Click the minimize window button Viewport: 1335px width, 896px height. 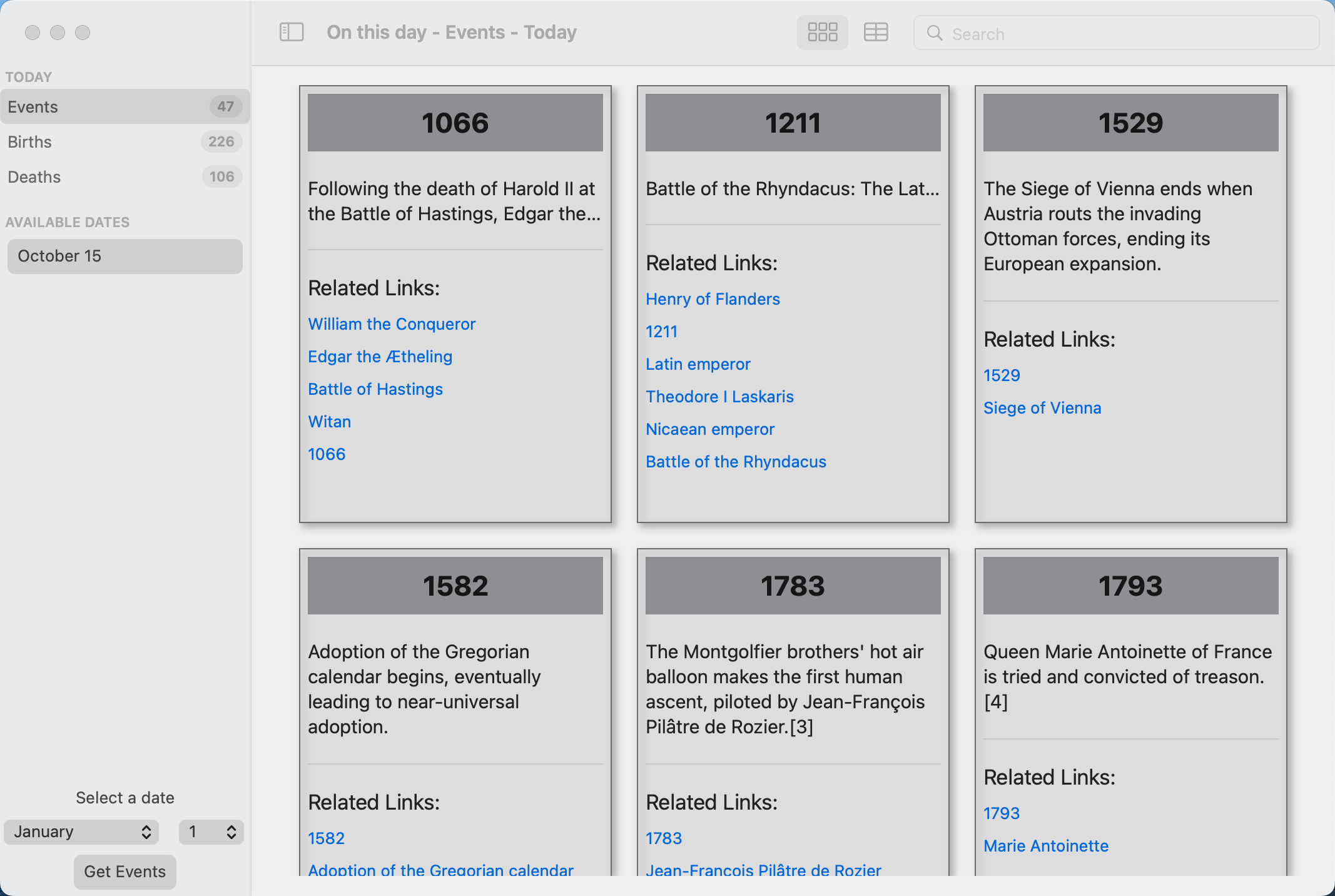[x=58, y=32]
